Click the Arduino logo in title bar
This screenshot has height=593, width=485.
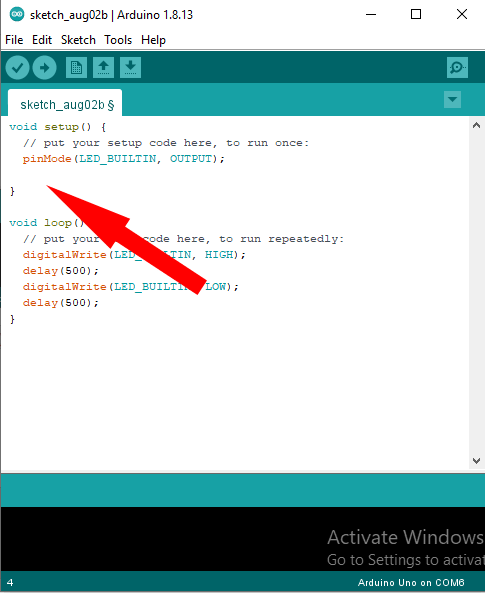pyautogui.click(x=17, y=14)
